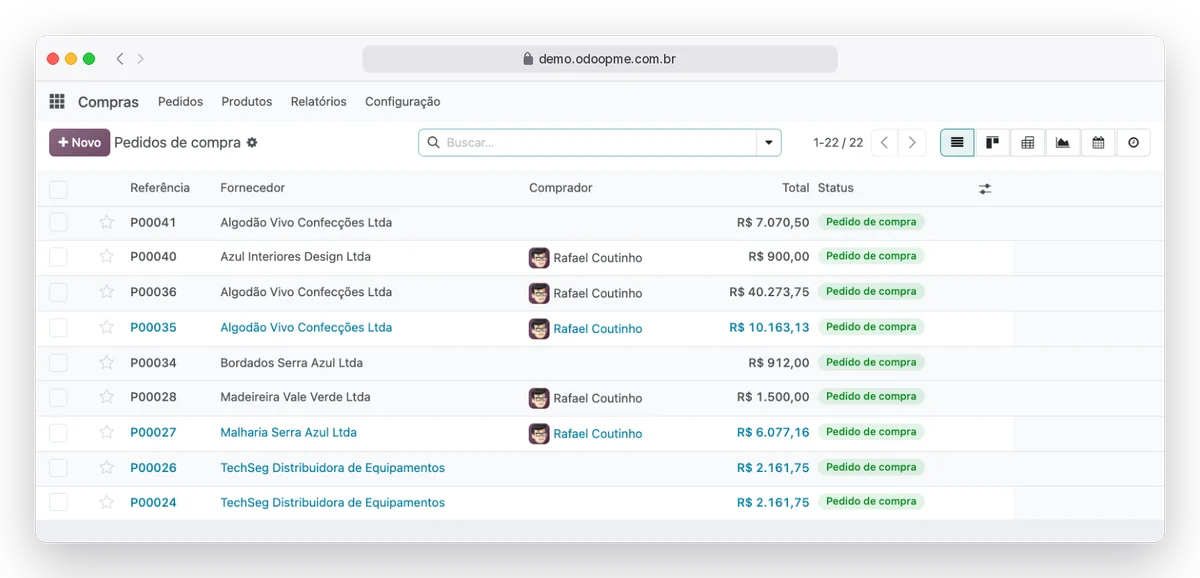Switch to kanban view
Viewport: 1200px width, 578px height.
[x=992, y=143]
